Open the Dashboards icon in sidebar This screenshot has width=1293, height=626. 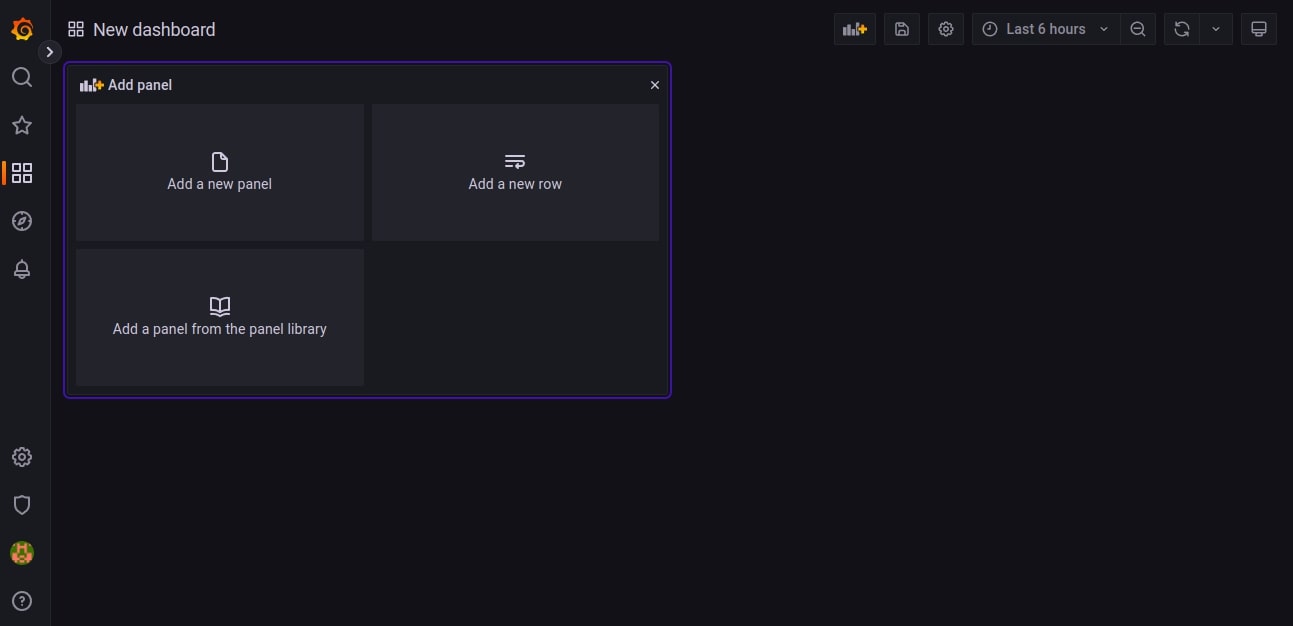[22, 173]
